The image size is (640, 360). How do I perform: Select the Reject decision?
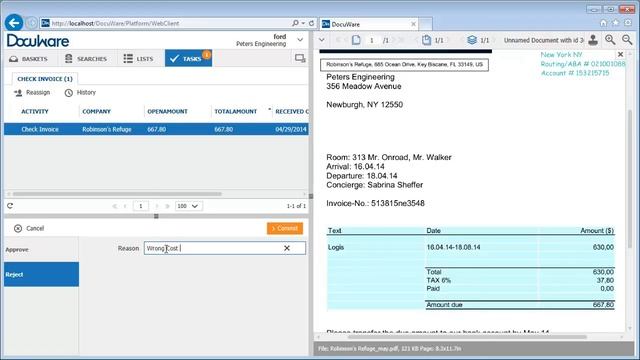tap(41, 274)
